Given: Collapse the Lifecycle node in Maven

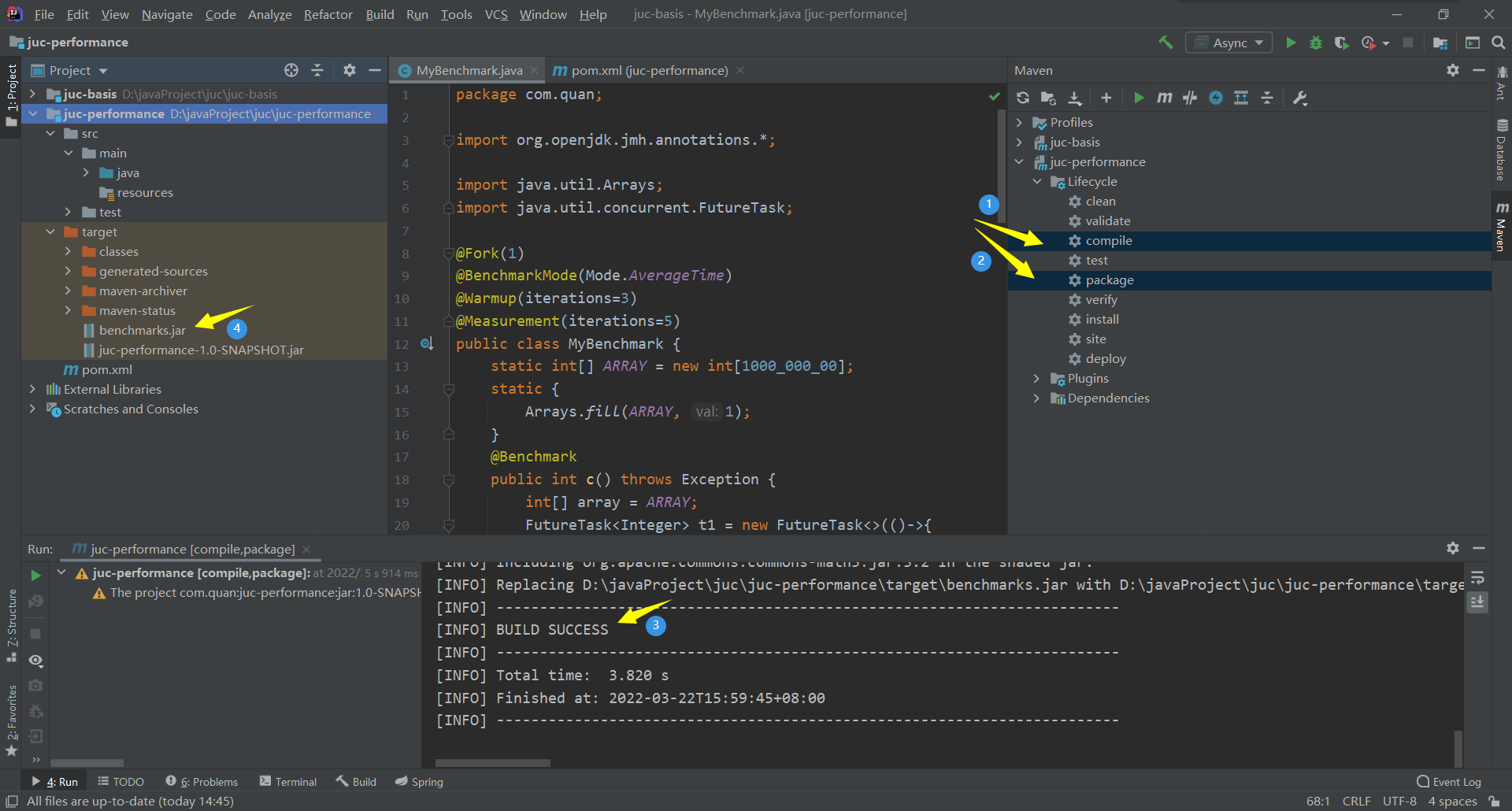Looking at the screenshot, I should pos(1037,181).
